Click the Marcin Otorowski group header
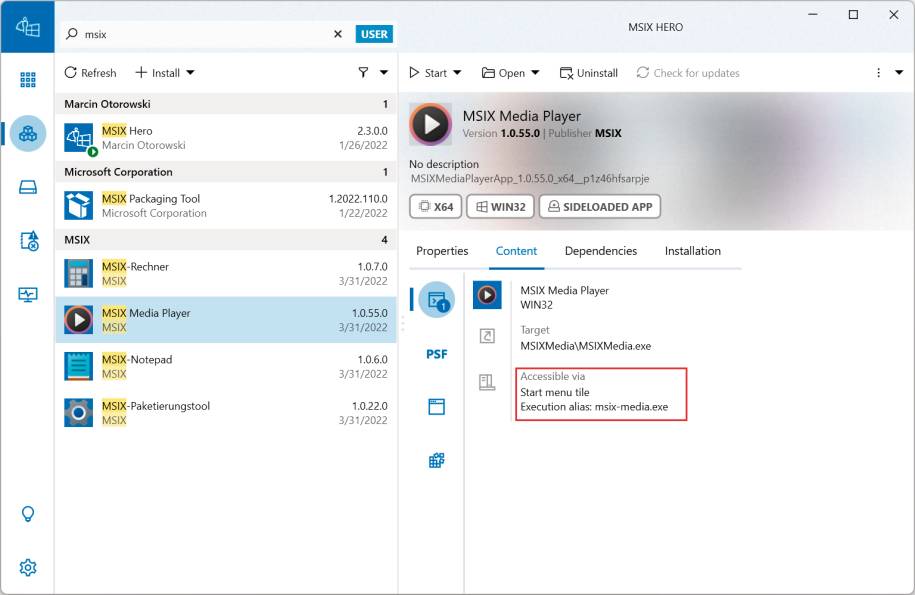This screenshot has height=595, width=915. pos(226,104)
